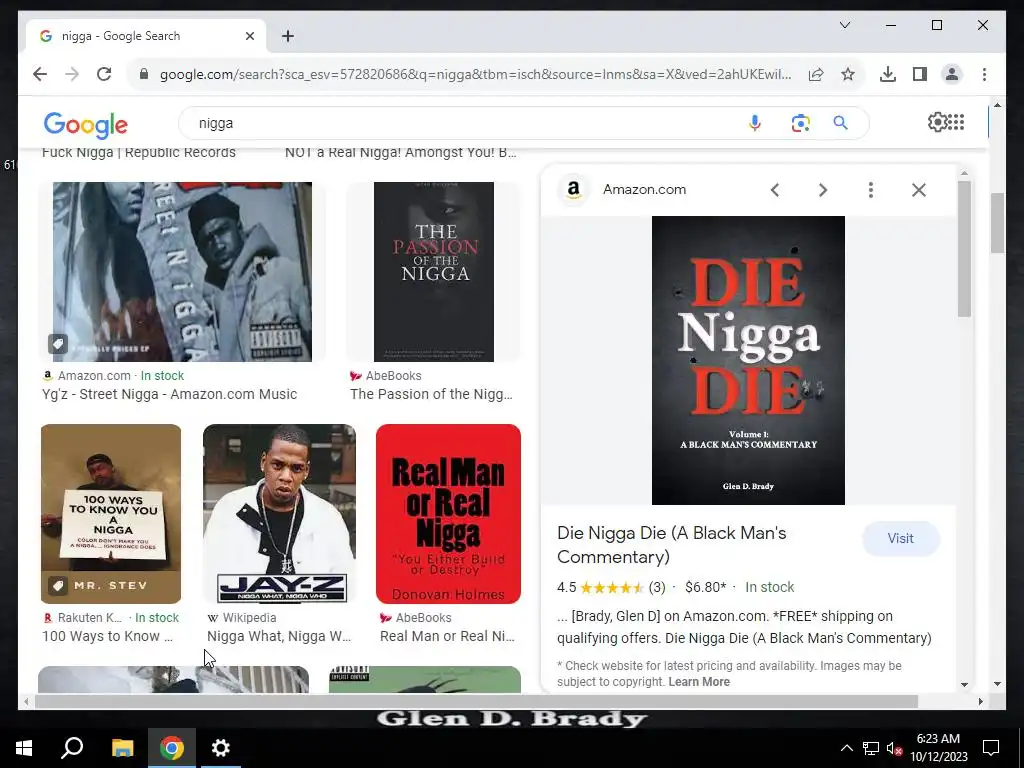
Task: Open Google quick settings gear
Action: [936, 122]
